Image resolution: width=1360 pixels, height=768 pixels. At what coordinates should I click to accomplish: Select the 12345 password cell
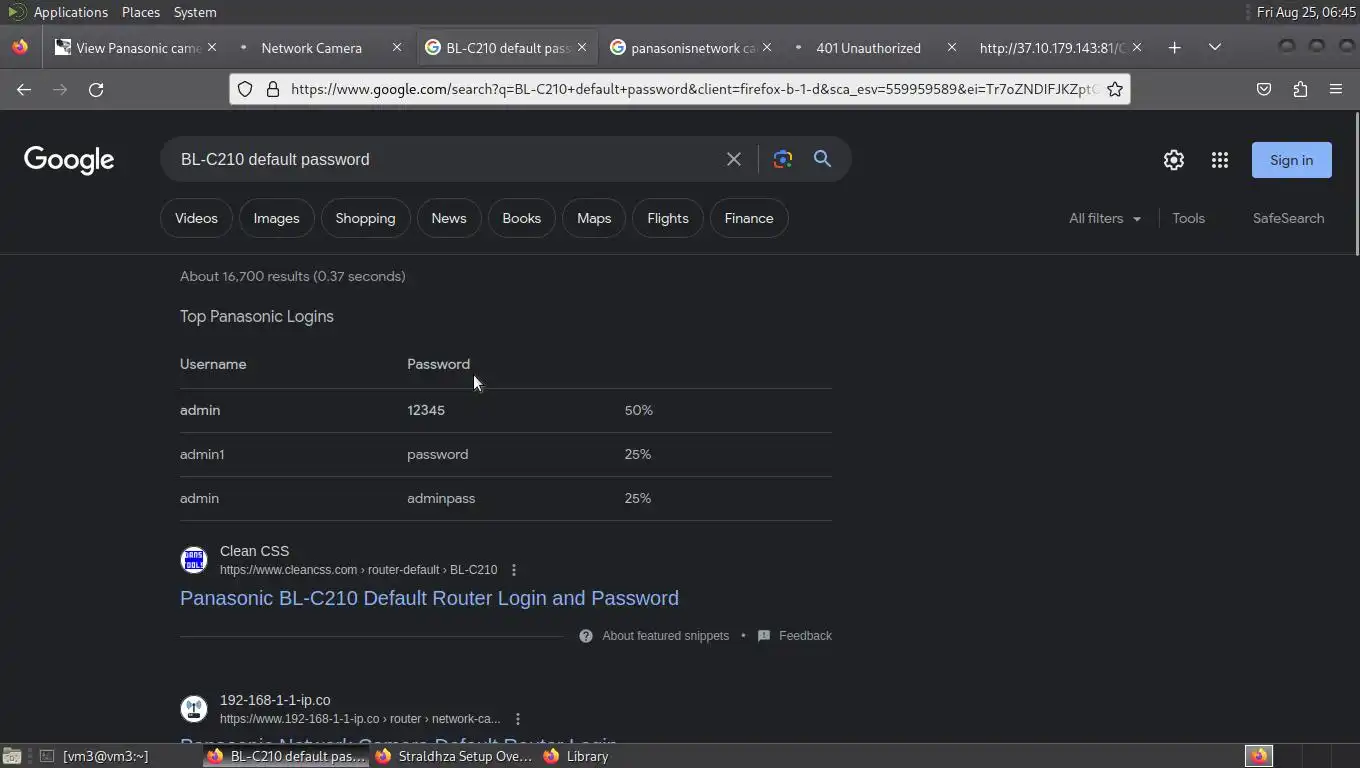pyautogui.click(x=426, y=410)
